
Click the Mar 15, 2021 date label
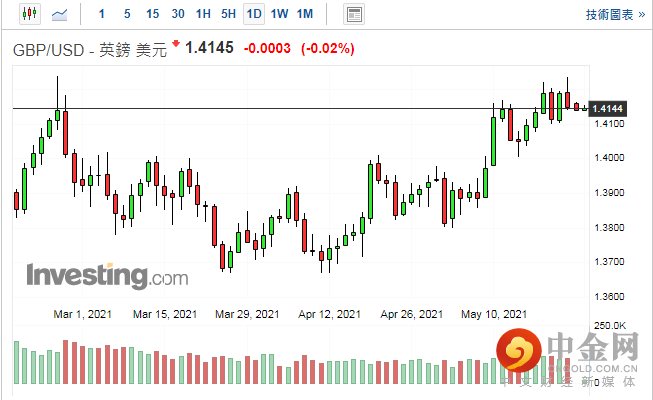[165, 314]
